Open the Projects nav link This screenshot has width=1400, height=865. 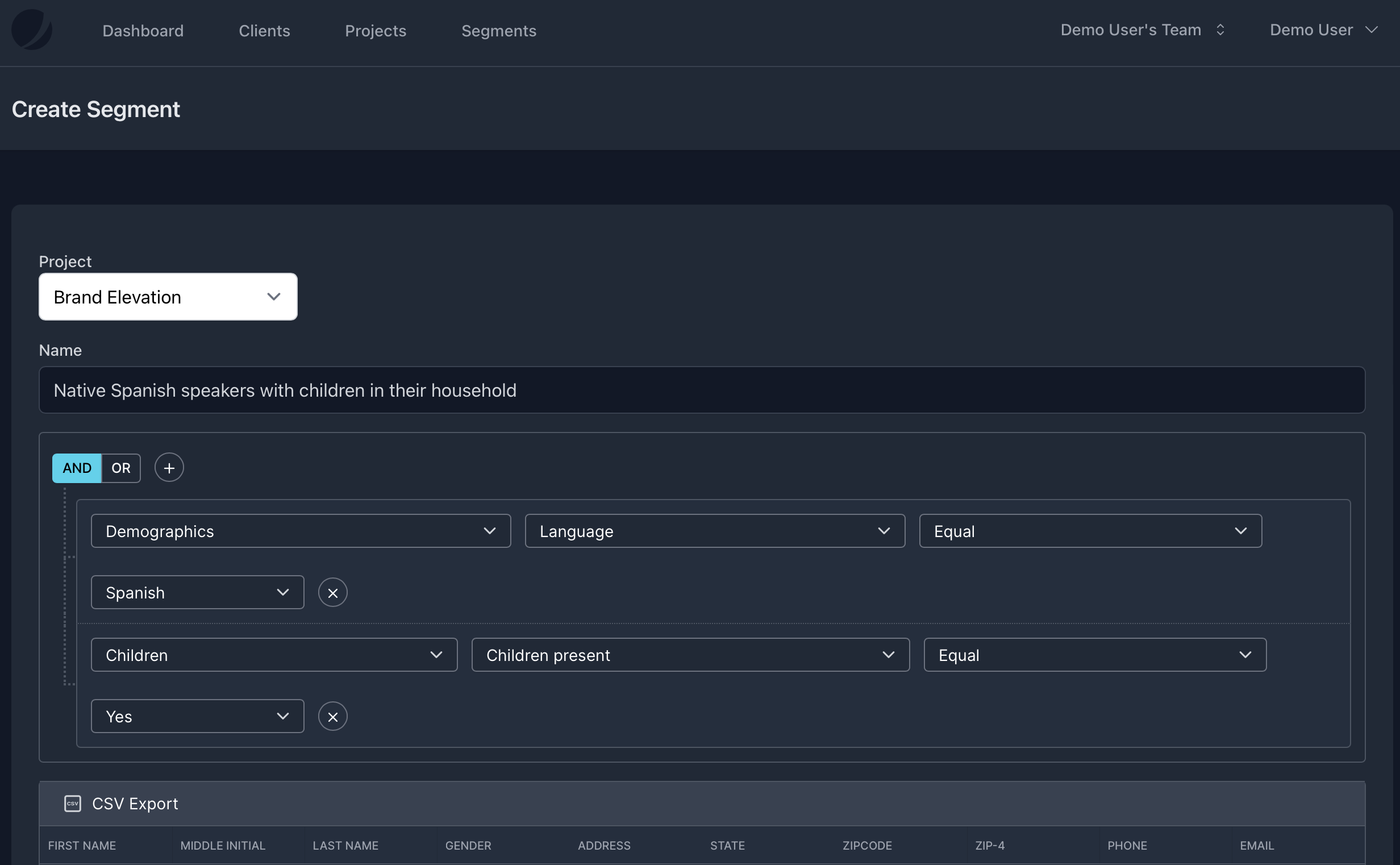(375, 30)
